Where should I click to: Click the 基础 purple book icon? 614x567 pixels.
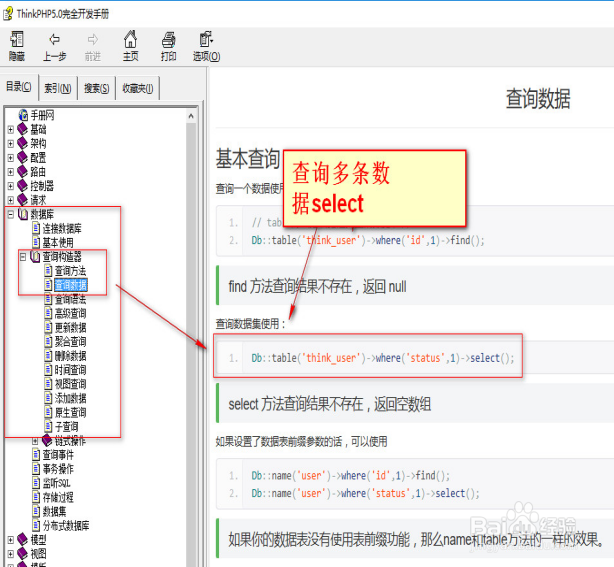[x=23, y=129]
